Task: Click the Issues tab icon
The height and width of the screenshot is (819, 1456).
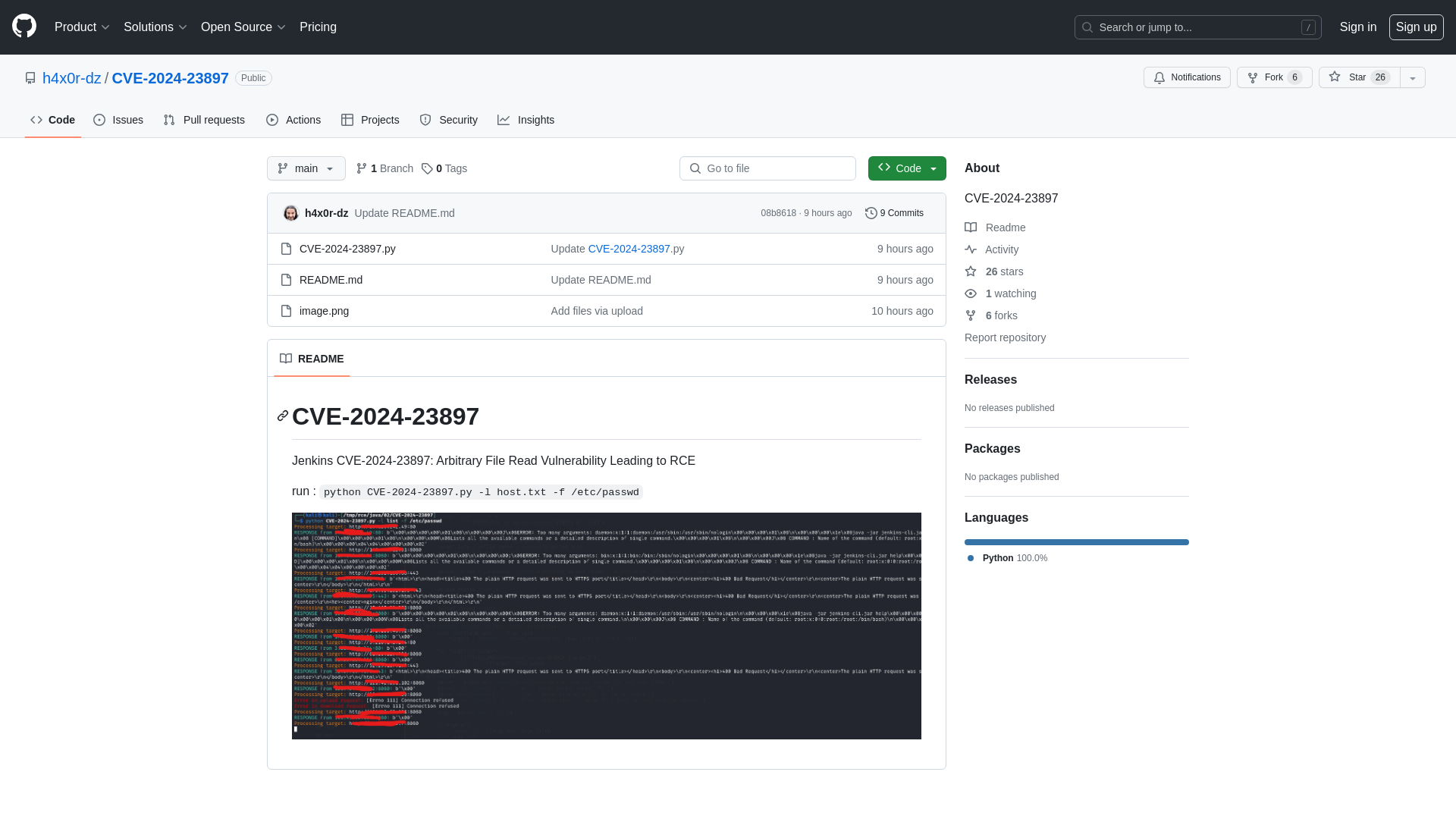Action: [100, 120]
